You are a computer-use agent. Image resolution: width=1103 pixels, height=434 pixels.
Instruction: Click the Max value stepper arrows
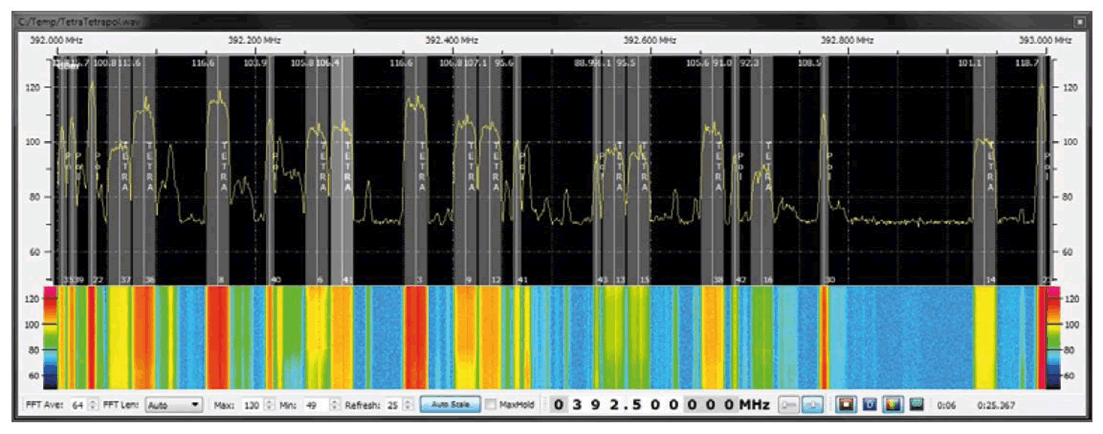270,405
